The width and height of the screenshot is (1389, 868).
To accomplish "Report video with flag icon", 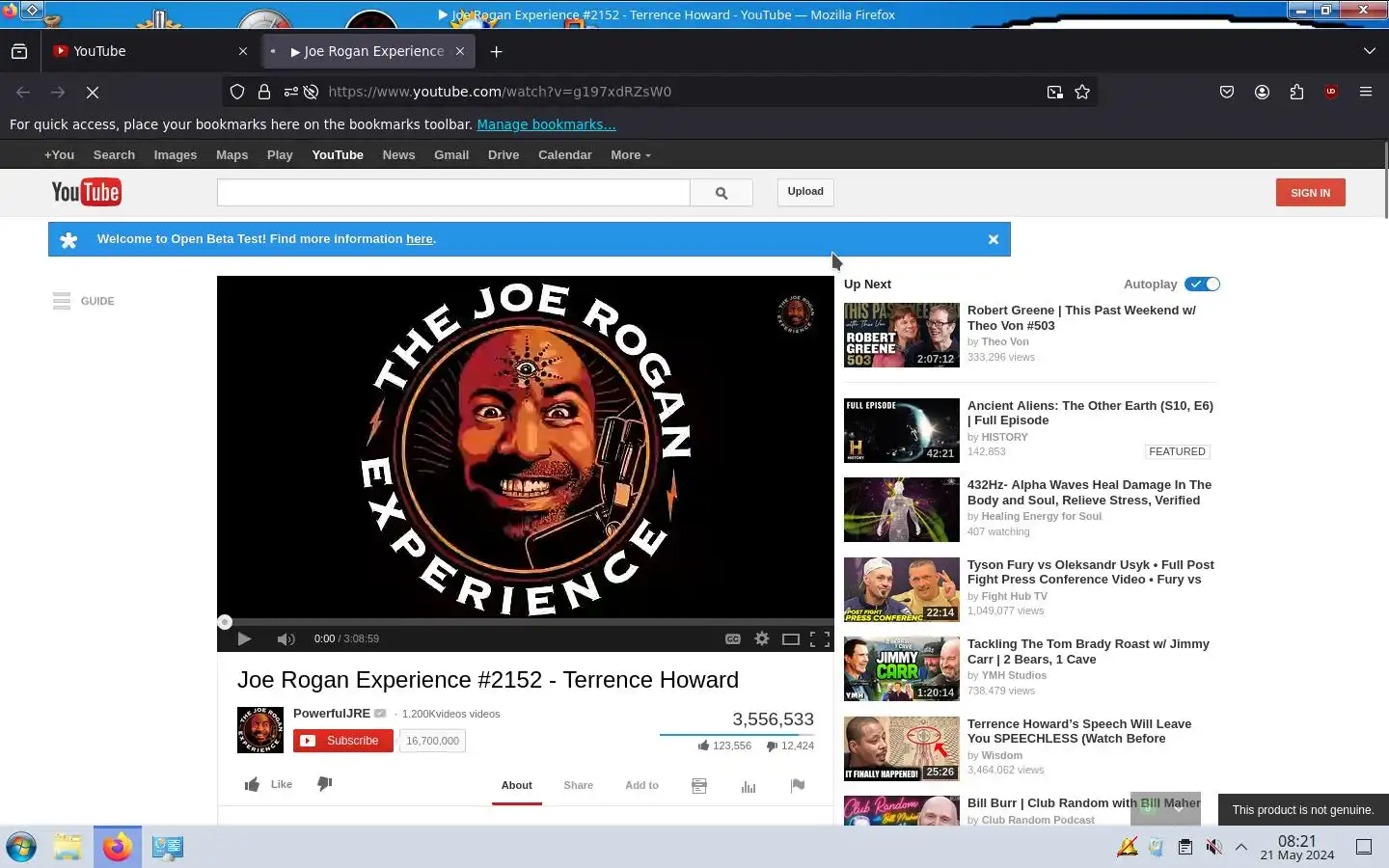I will point(798,786).
